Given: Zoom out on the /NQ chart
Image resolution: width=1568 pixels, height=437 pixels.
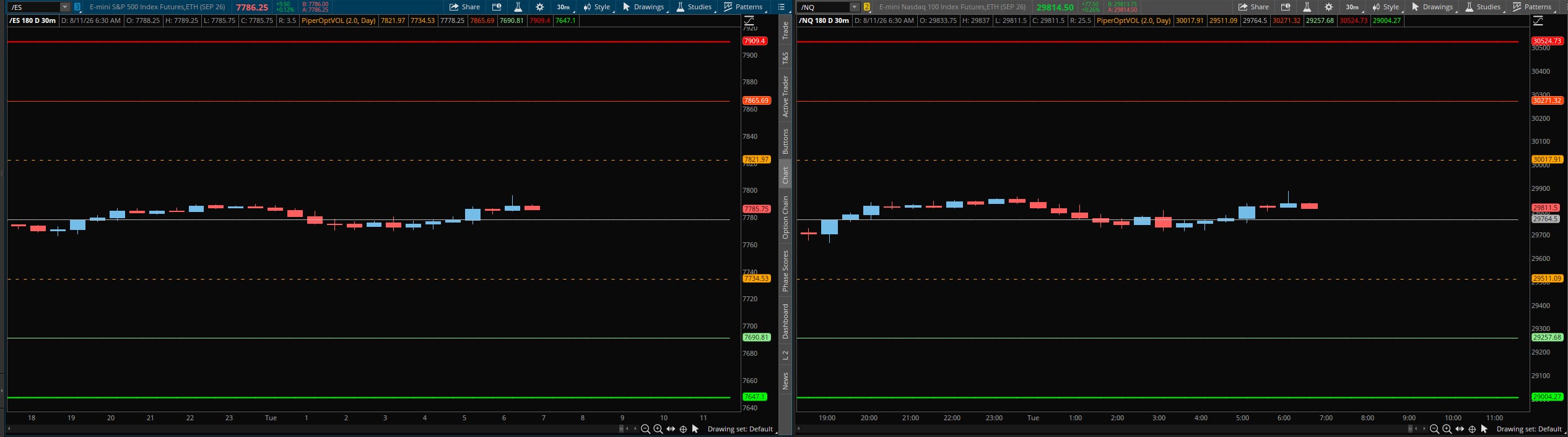Looking at the screenshot, I should tap(1434, 429).
